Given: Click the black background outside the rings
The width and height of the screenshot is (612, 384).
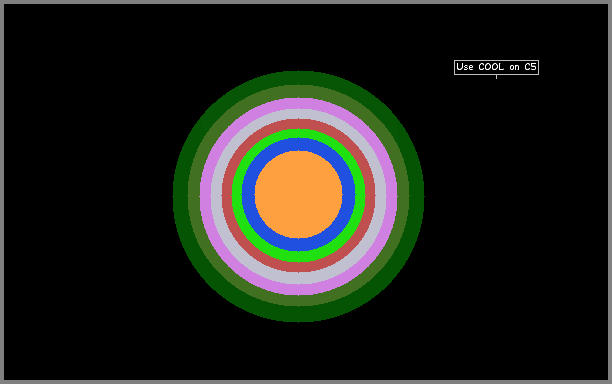Looking at the screenshot, I should pos(86,195).
